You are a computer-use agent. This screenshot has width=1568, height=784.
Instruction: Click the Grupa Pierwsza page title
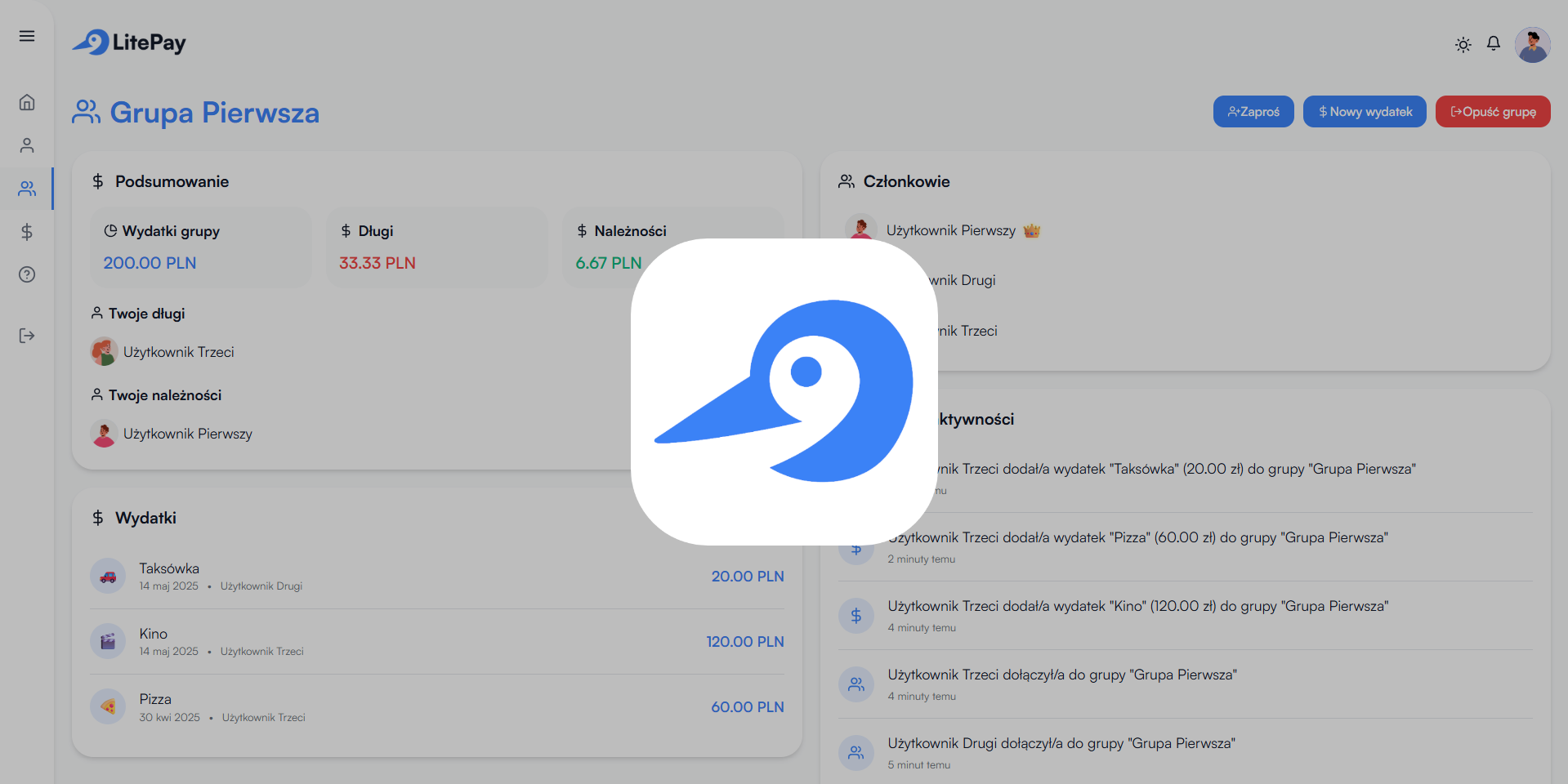215,113
